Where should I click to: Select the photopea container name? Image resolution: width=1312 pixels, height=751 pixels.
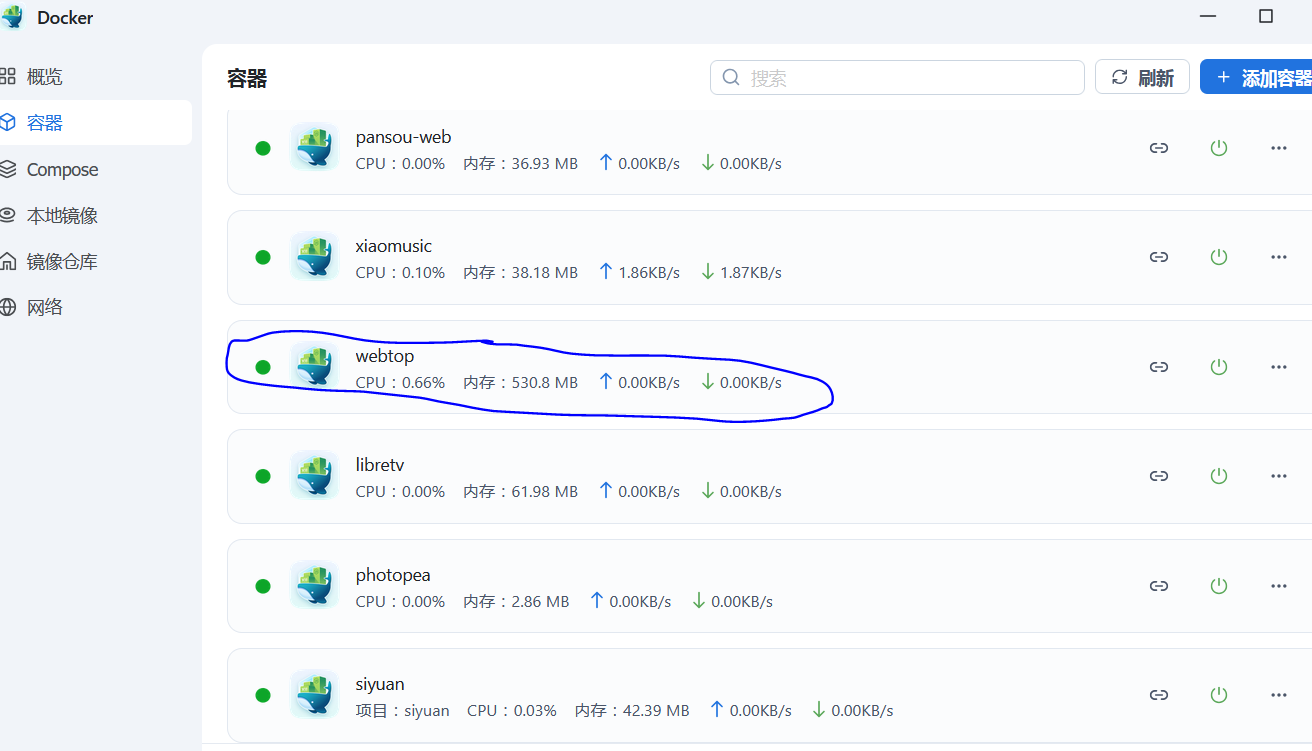393,575
